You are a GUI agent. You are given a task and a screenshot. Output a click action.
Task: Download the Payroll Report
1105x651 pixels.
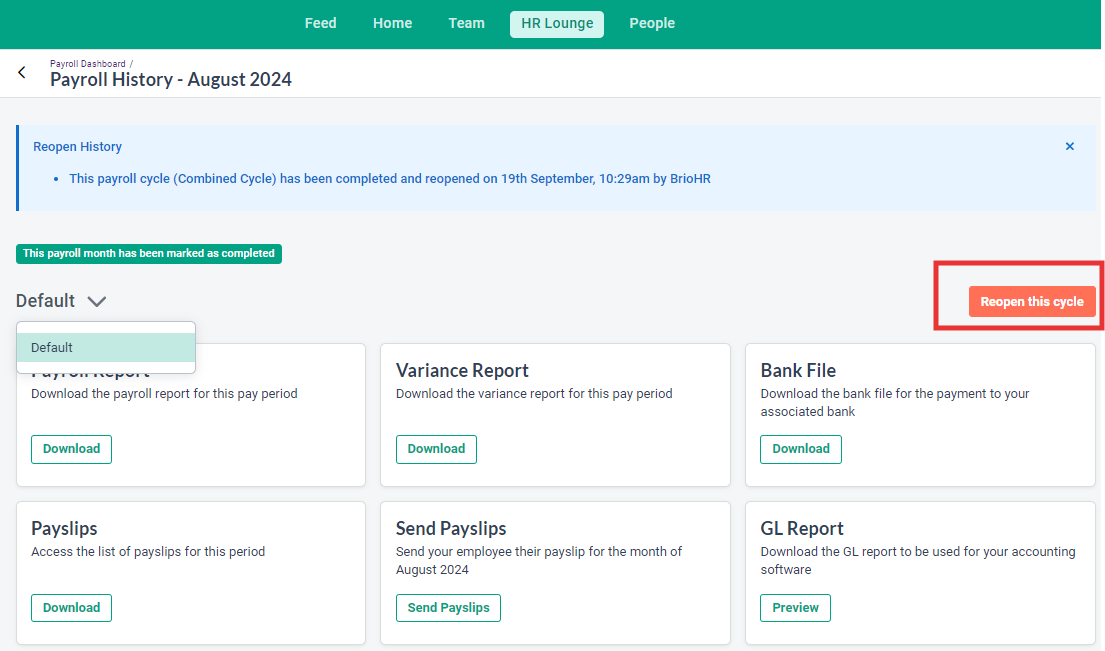tap(71, 449)
